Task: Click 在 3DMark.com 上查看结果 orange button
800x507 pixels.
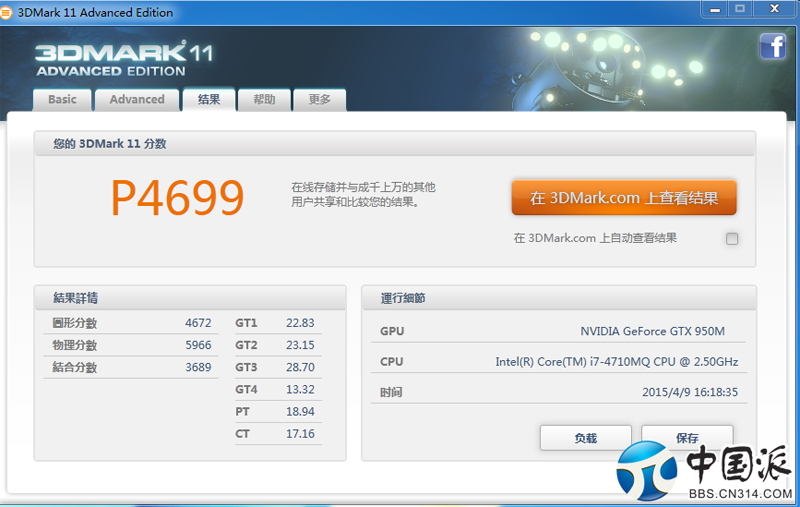Action: tap(624, 197)
